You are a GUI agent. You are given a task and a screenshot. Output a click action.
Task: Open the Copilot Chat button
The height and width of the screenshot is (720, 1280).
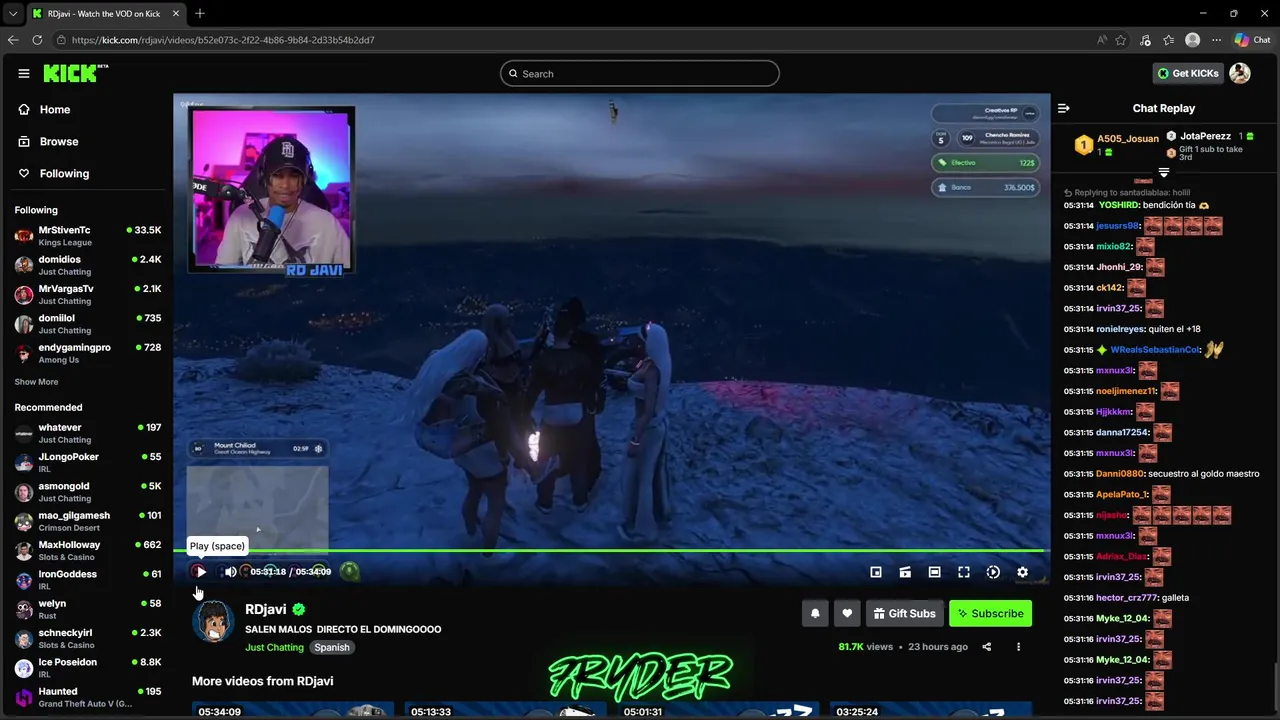[1252, 40]
